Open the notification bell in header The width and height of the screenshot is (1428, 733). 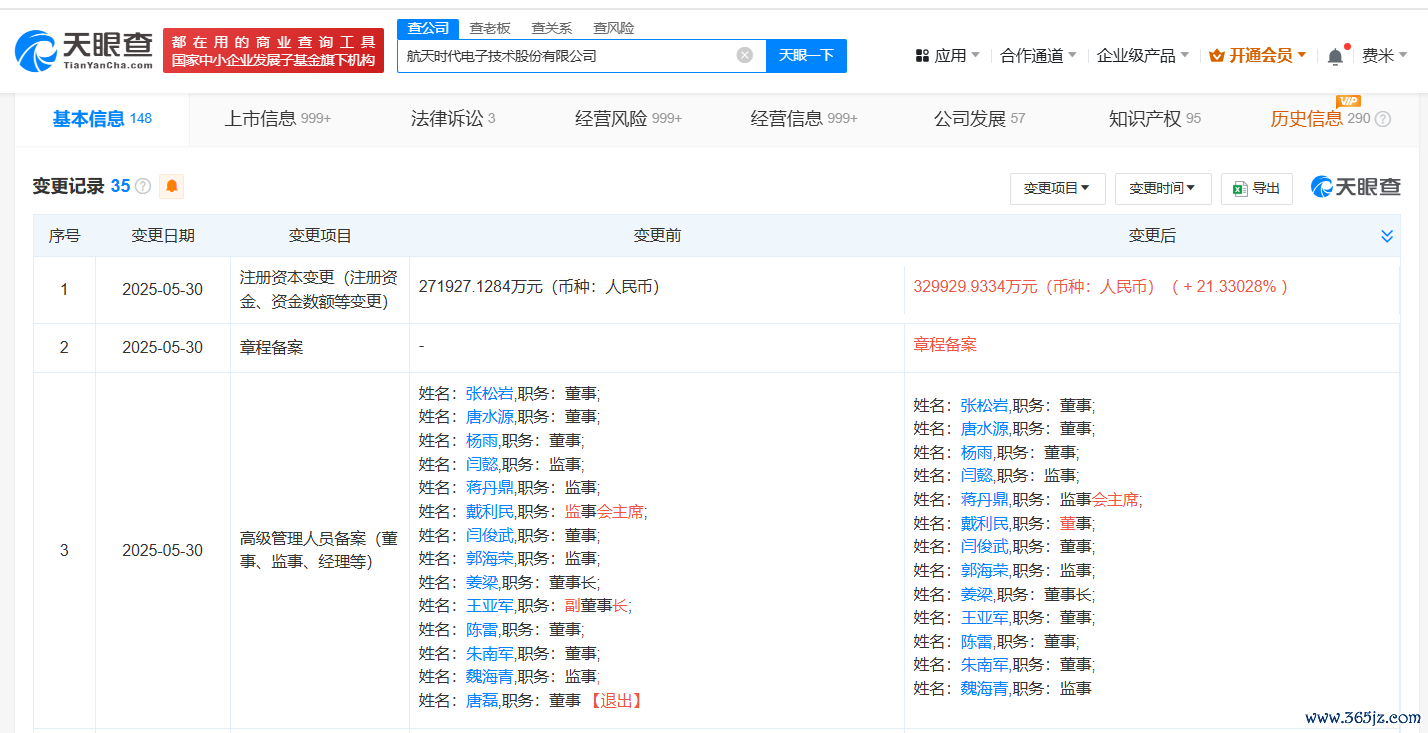click(x=1335, y=57)
